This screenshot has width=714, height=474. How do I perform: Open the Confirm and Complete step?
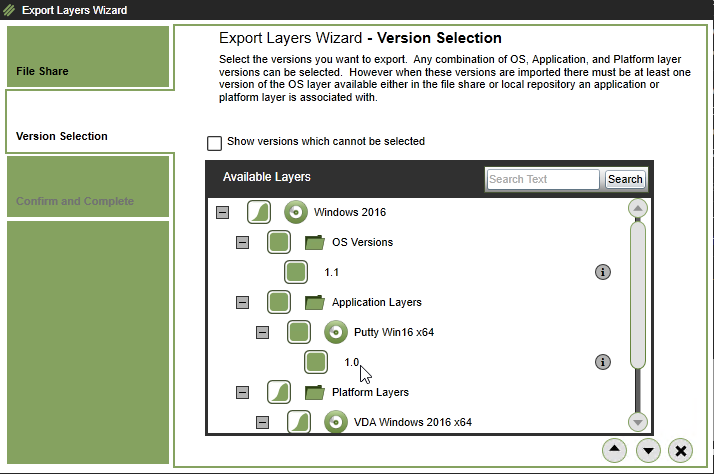[x=88, y=186]
